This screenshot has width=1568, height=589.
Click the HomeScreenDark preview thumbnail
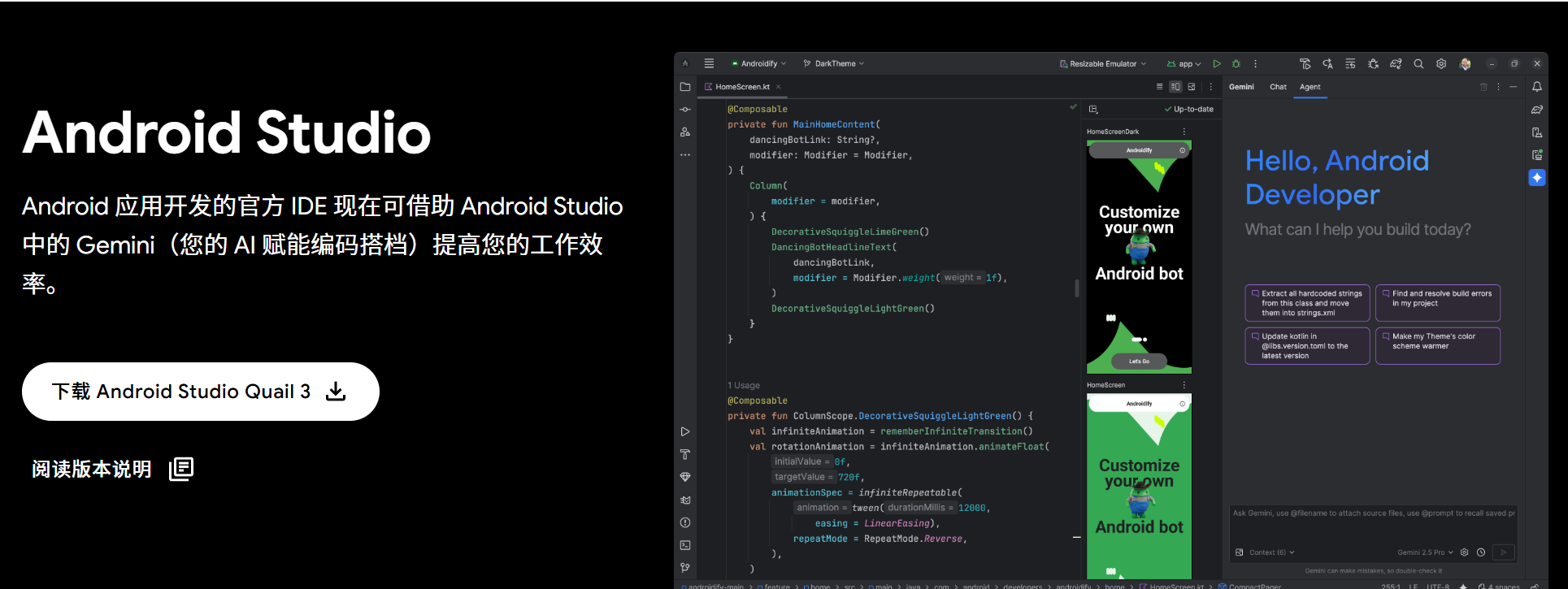(1139, 257)
